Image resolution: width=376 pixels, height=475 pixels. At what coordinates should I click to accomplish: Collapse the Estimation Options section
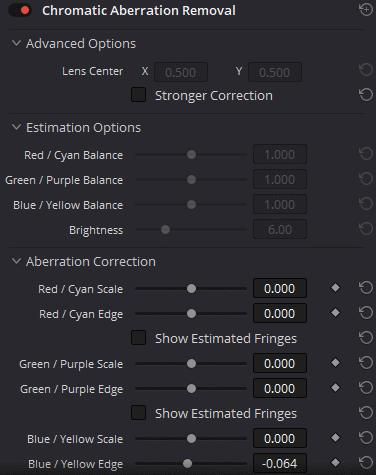coord(16,127)
